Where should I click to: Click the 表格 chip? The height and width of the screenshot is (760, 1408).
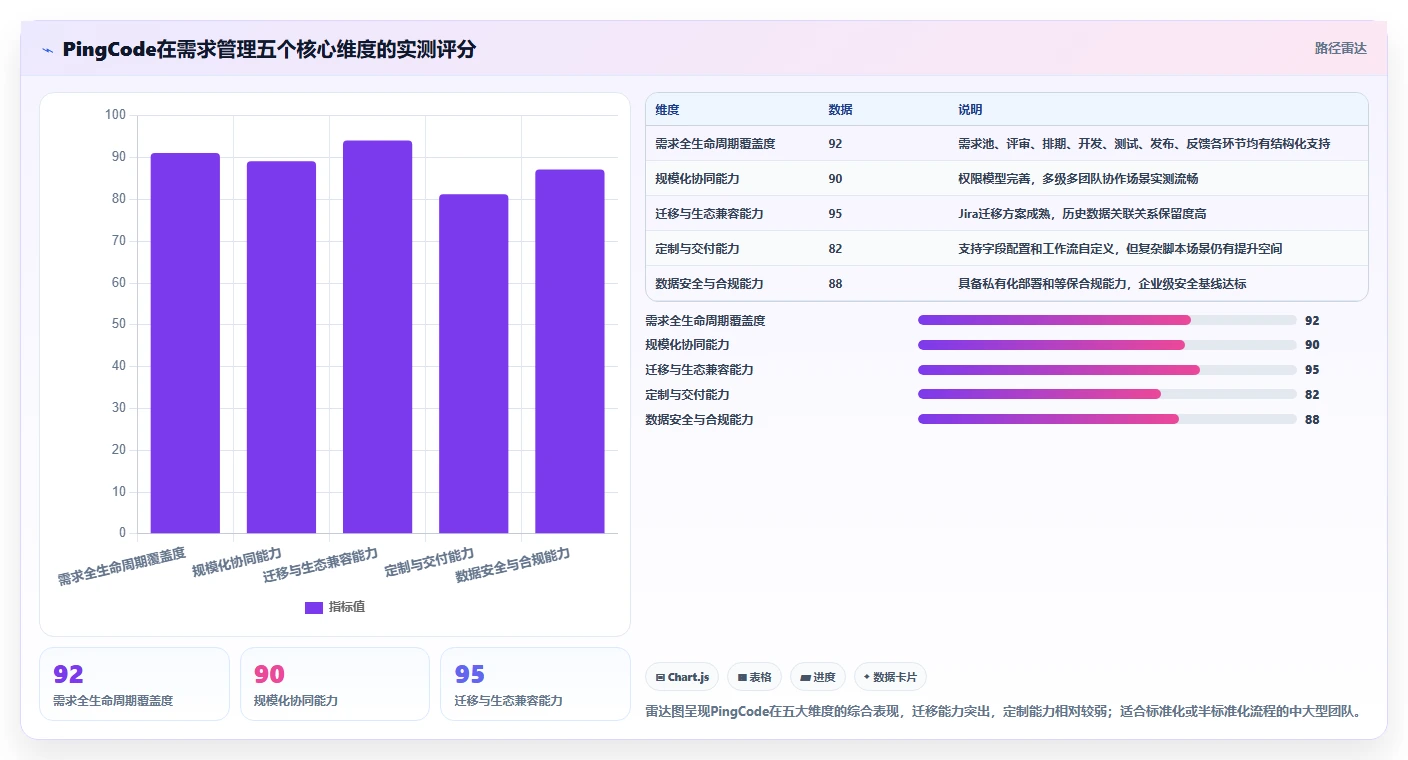coord(755,677)
